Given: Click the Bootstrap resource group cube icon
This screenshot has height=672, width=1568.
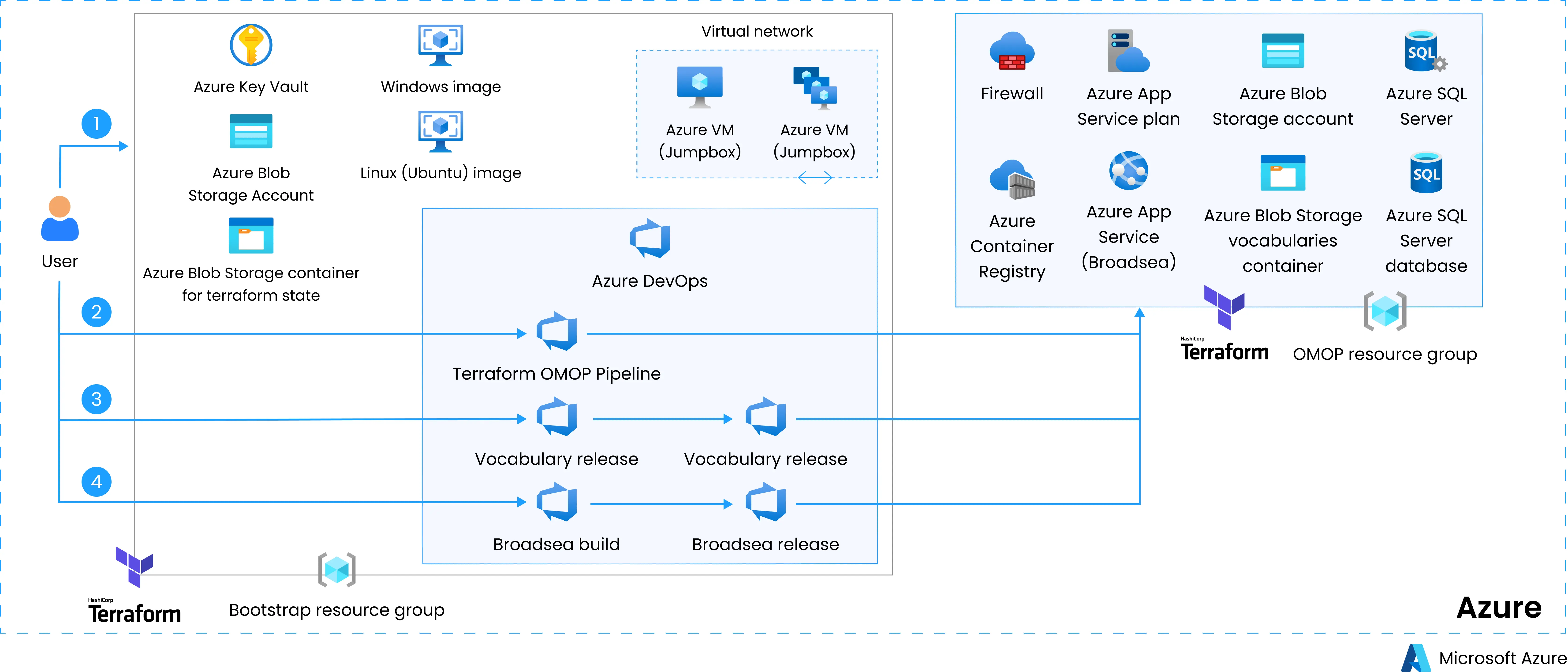Looking at the screenshot, I should coord(337,570).
